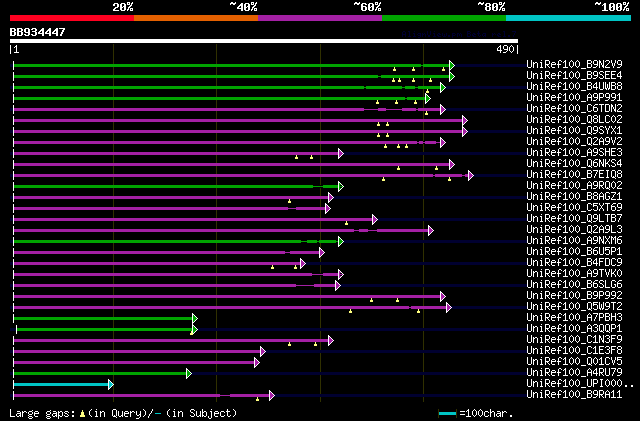Click the purple arrowhead ending the Q8LC02 alignment
Image resolution: width=640 pixels, height=421 pixels.
point(464,120)
